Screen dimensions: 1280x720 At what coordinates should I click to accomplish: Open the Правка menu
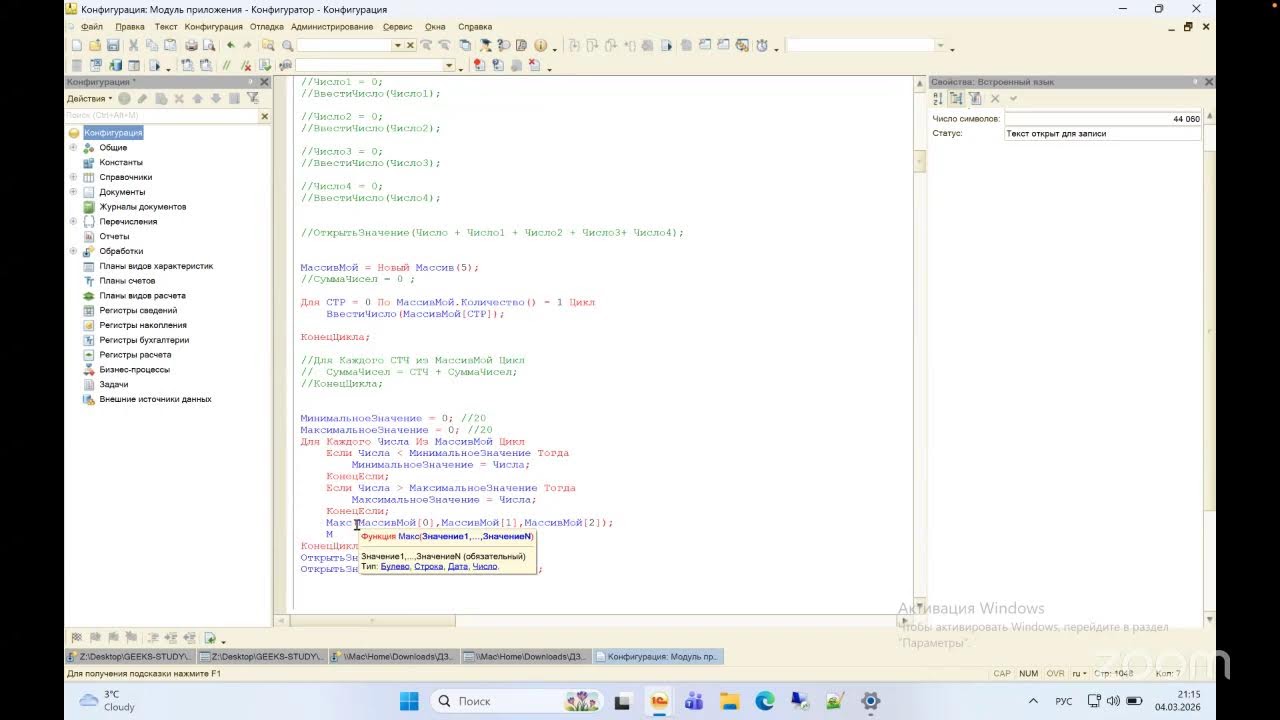(x=129, y=27)
